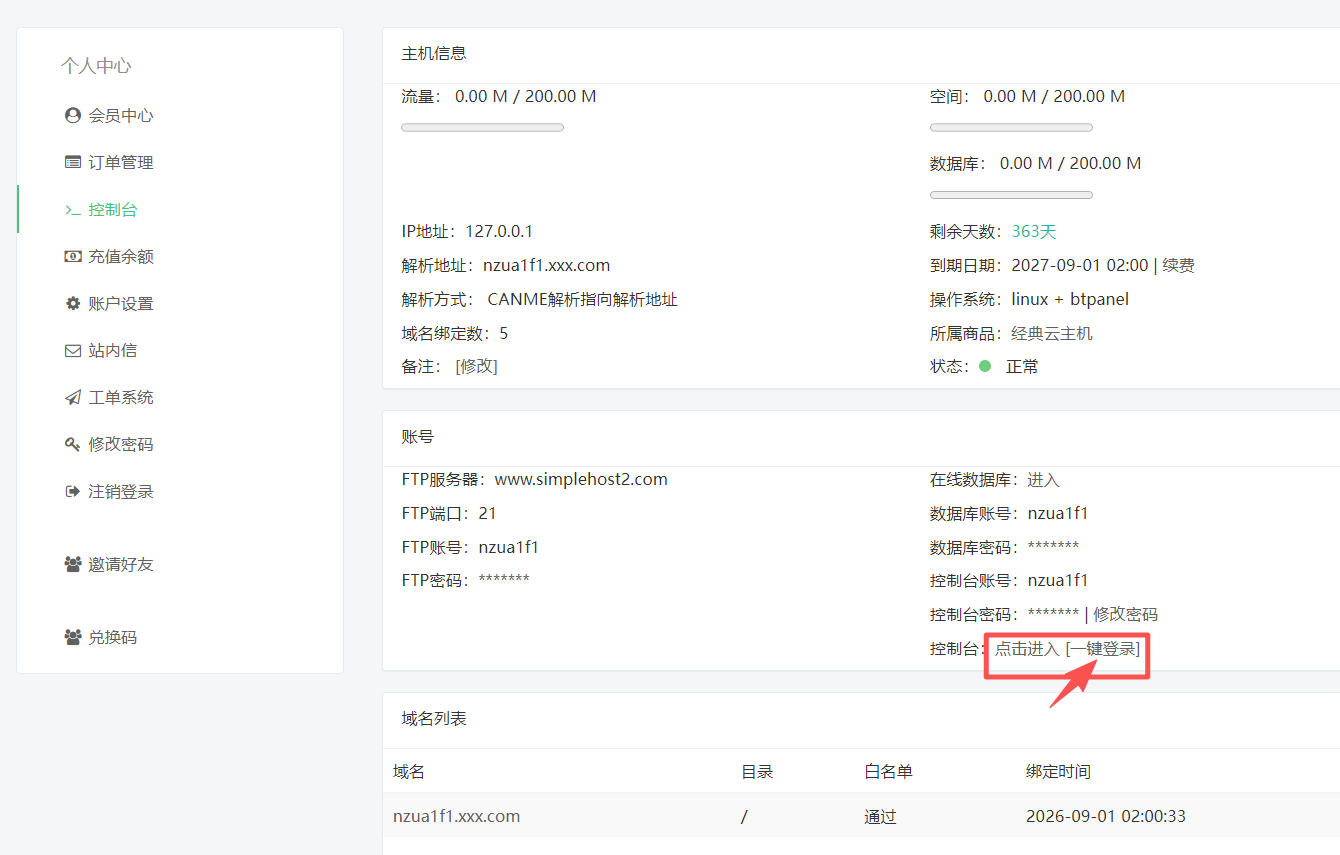Click the 订单管理 list icon

[72, 162]
